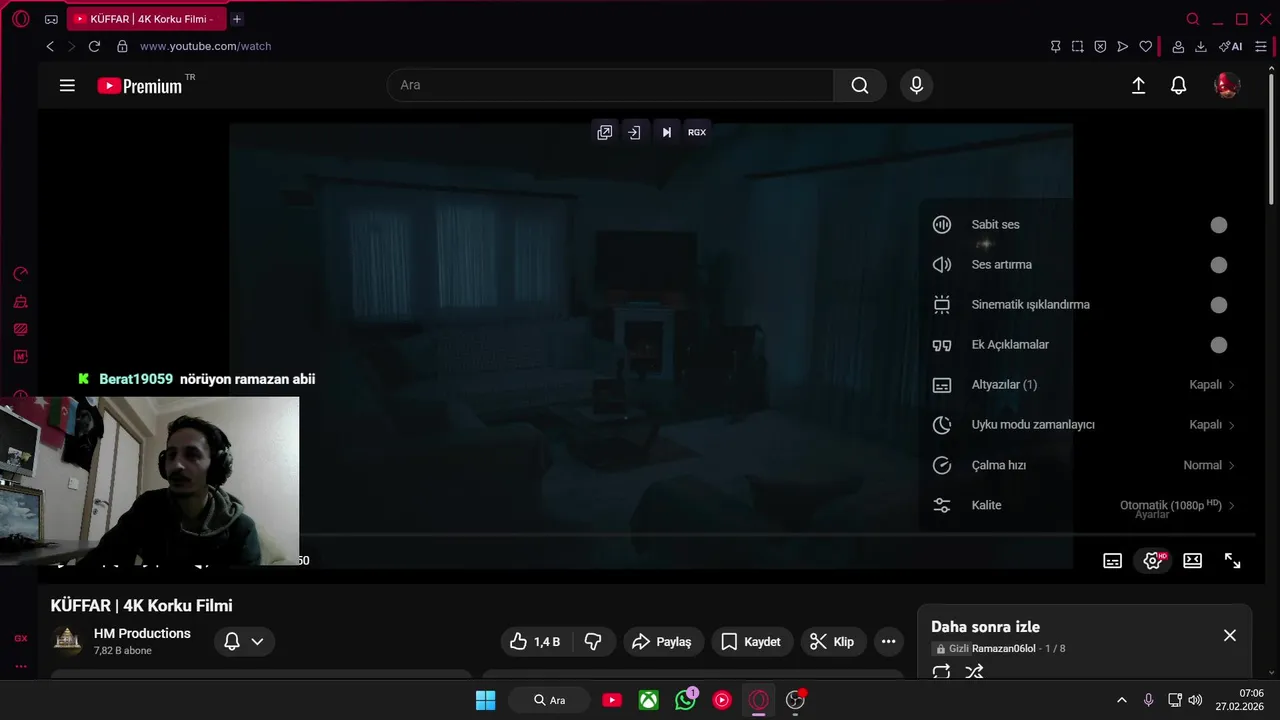Viewport: 1280px width, 720px height.
Task: Click the Klip button
Action: click(832, 642)
